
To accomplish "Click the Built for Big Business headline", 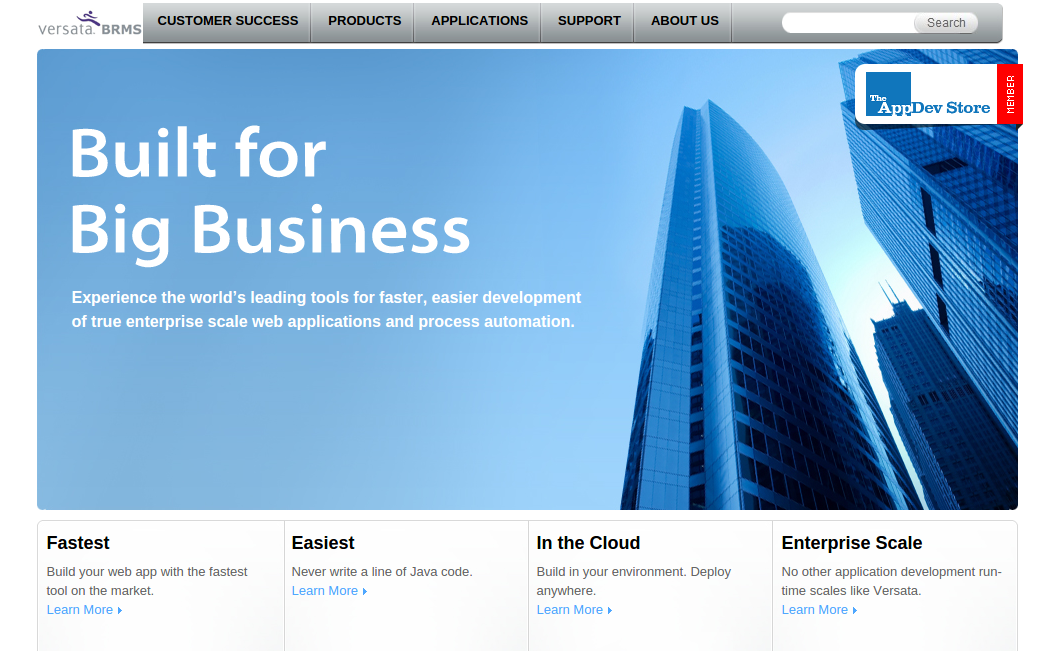I will pyautogui.click(x=270, y=192).
